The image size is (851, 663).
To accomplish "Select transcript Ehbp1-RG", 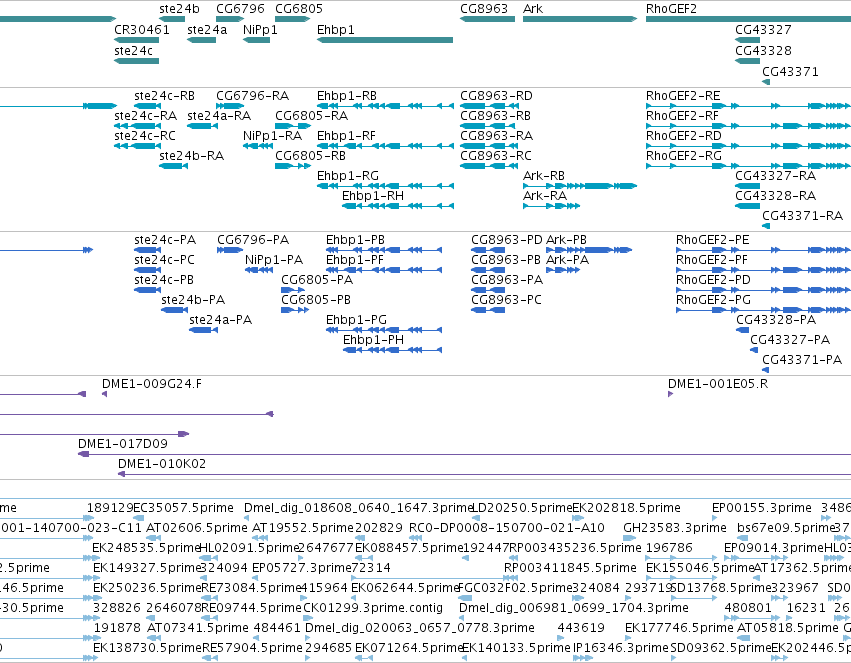I will tap(385, 186).
